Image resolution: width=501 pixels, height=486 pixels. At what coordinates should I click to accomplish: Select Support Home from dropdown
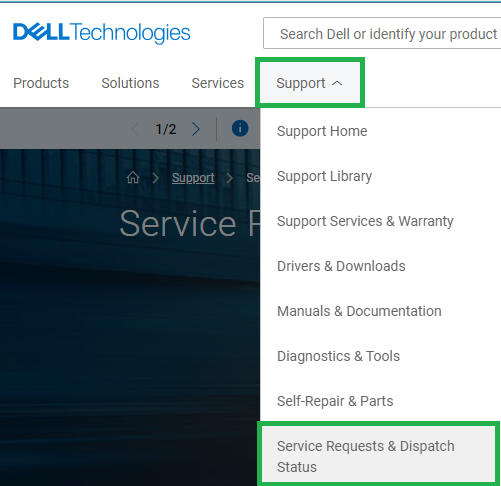(x=322, y=131)
